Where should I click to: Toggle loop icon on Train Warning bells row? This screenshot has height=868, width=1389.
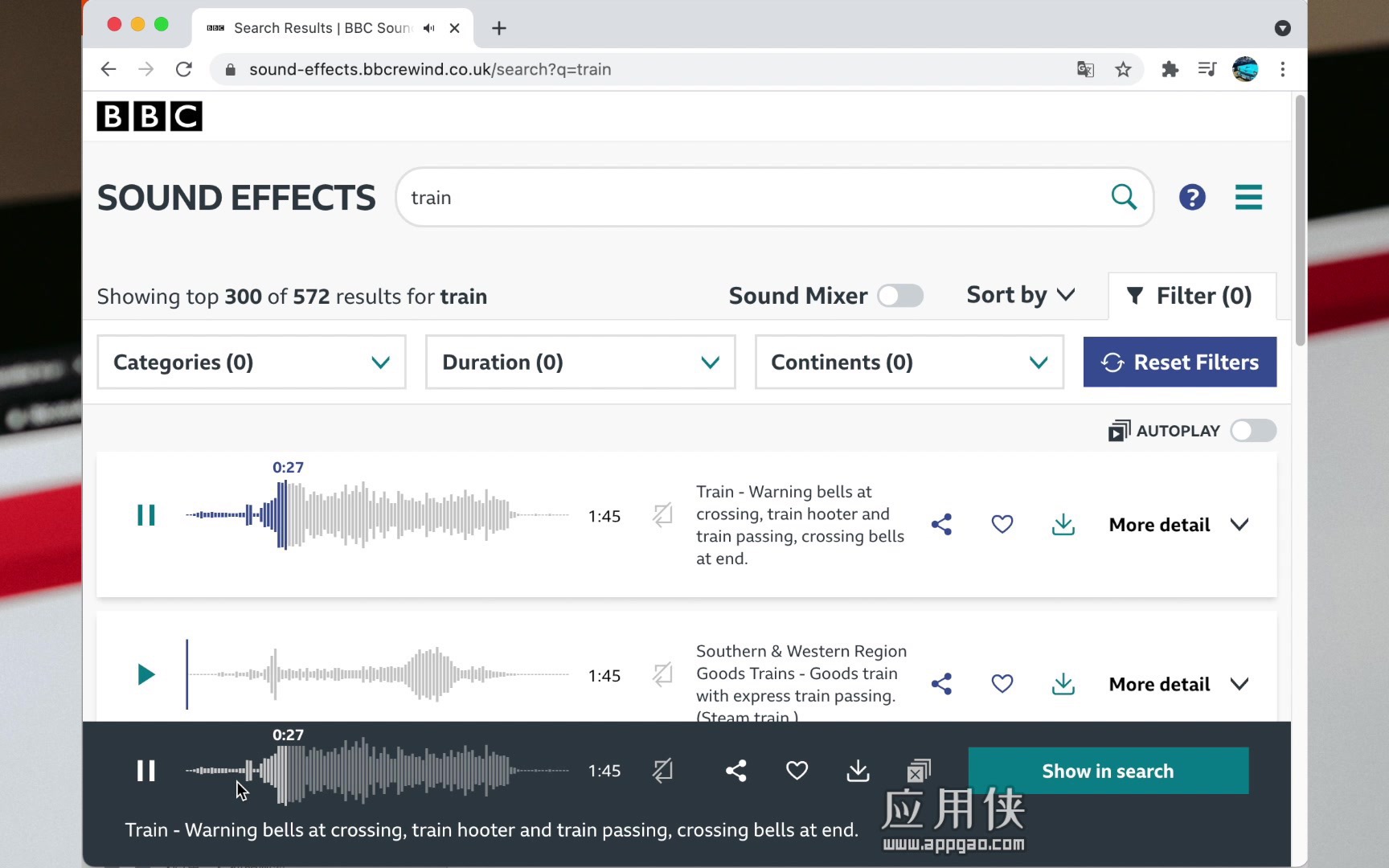(x=662, y=514)
